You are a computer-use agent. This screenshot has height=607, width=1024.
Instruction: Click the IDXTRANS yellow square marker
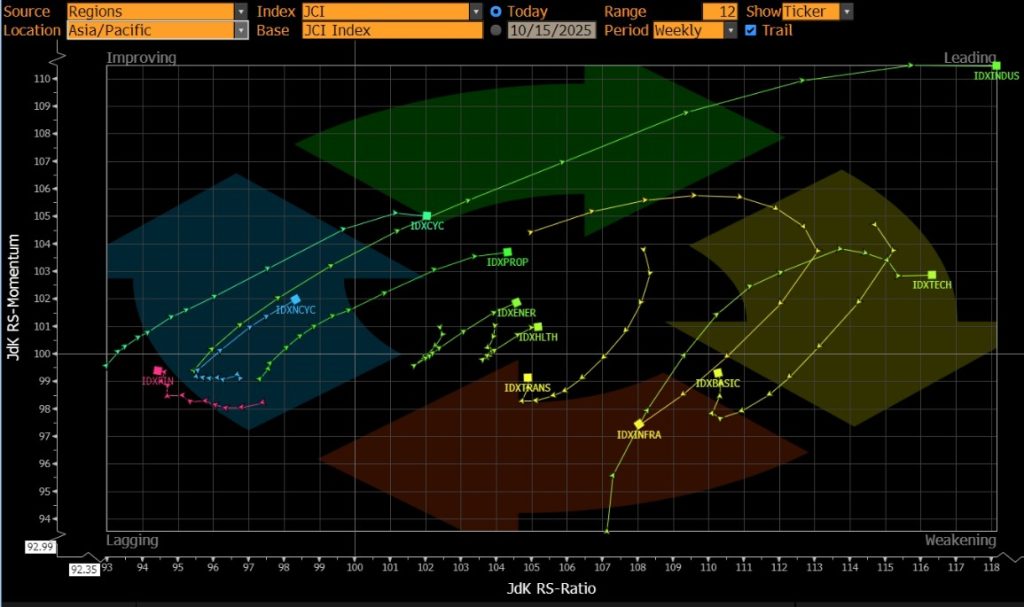(x=528, y=377)
